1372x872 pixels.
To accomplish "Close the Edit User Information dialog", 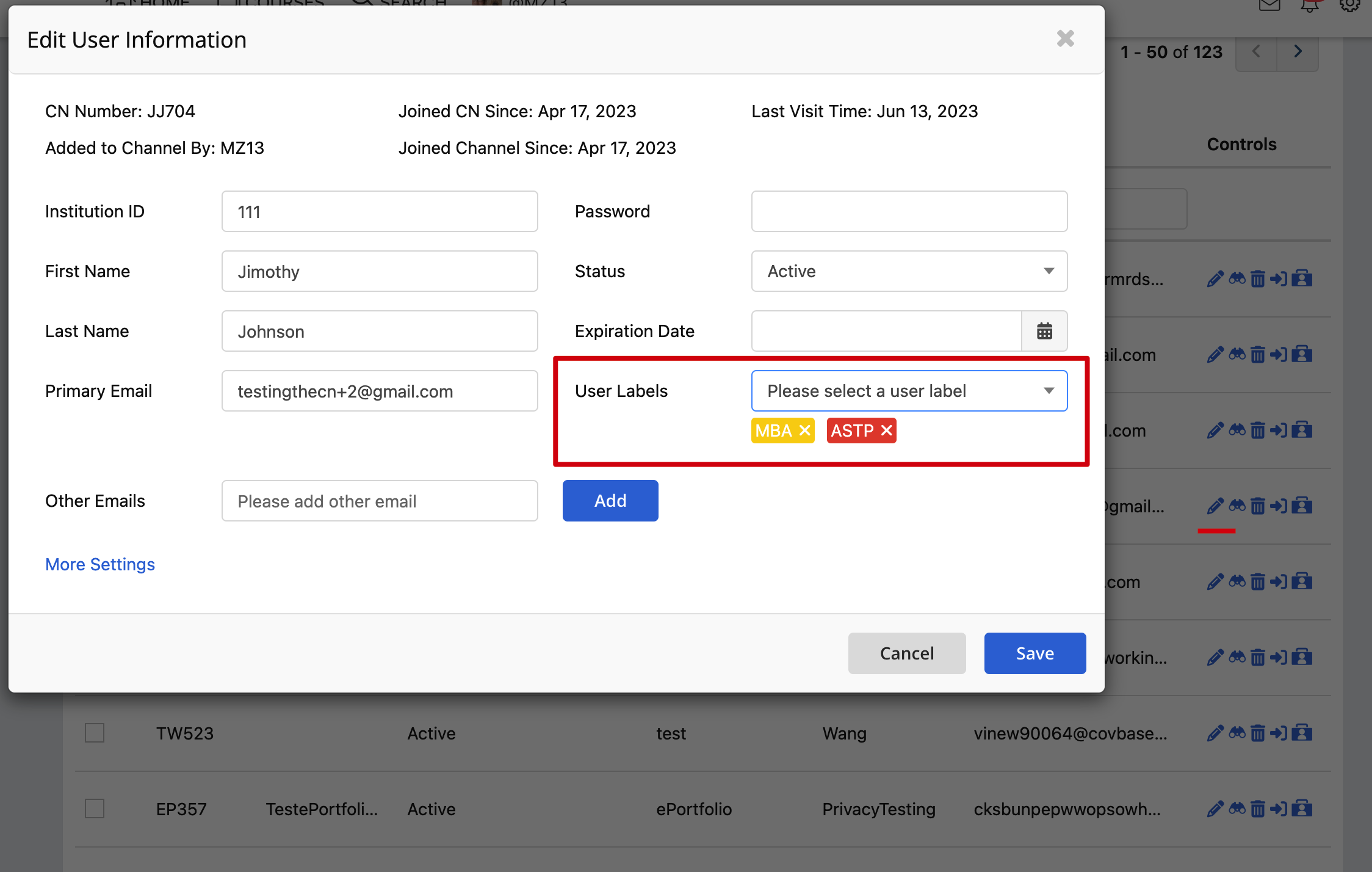I will (1066, 38).
